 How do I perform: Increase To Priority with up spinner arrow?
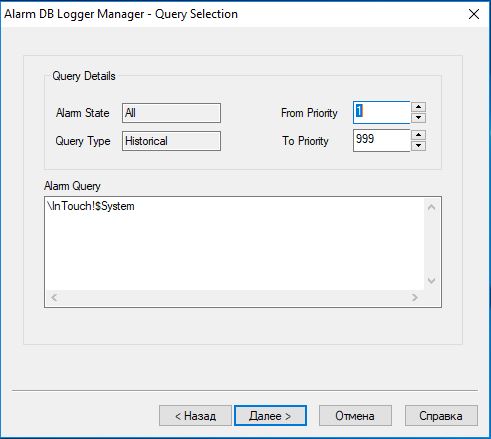click(418, 135)
